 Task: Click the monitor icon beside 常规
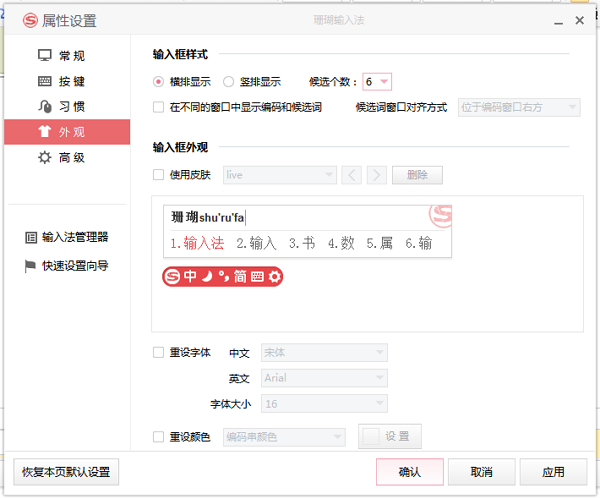click(x=45, y=55)
